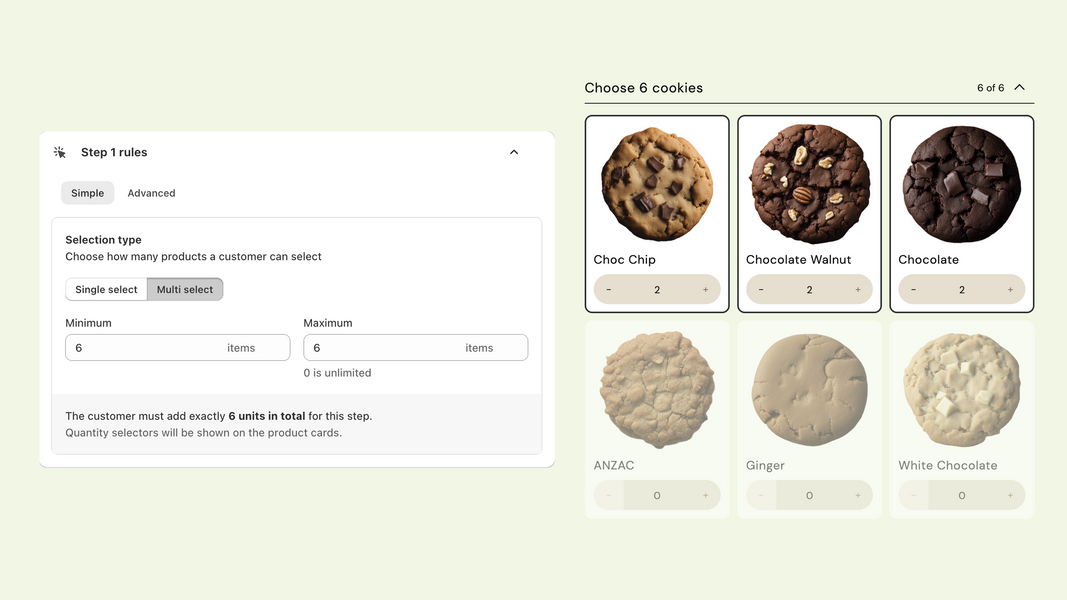Switch to the Advanced tab
The height and width of the screenshot is (600, 1067).
151,193
